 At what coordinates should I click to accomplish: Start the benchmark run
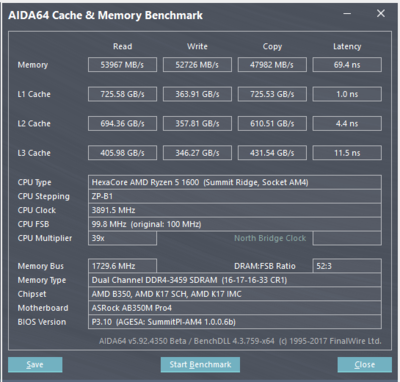(200, 365)
